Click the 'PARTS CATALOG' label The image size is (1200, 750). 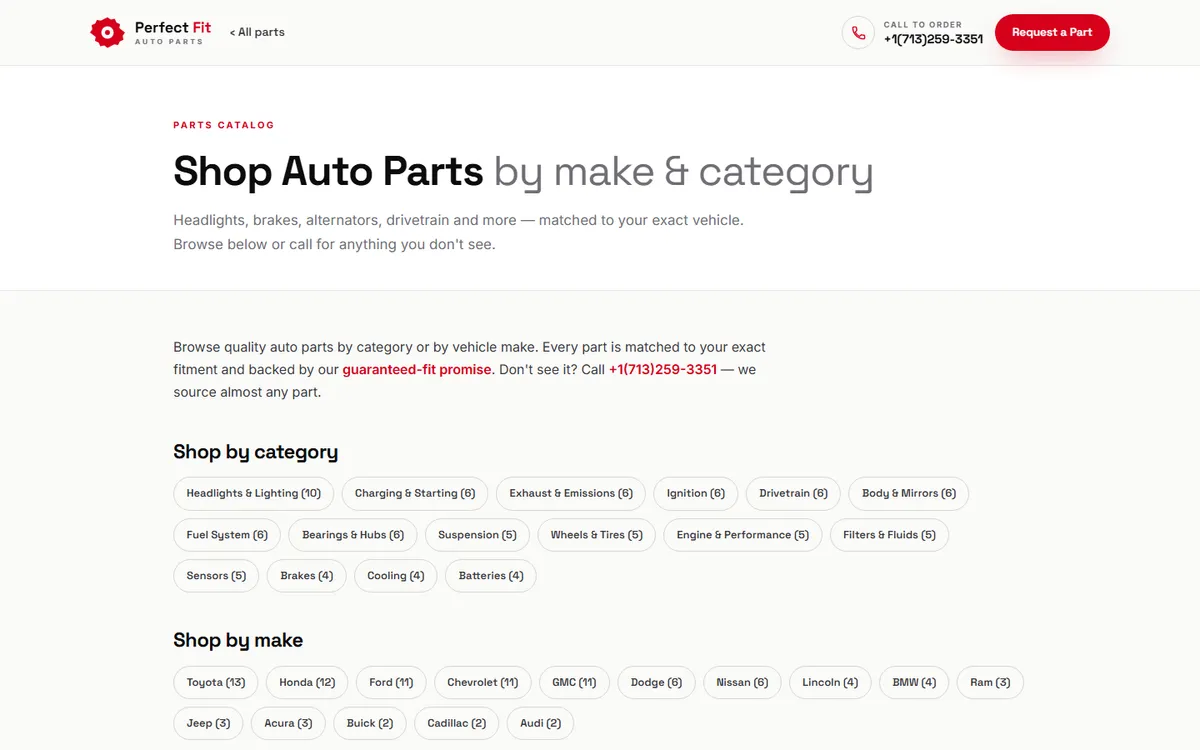point(224,125)
